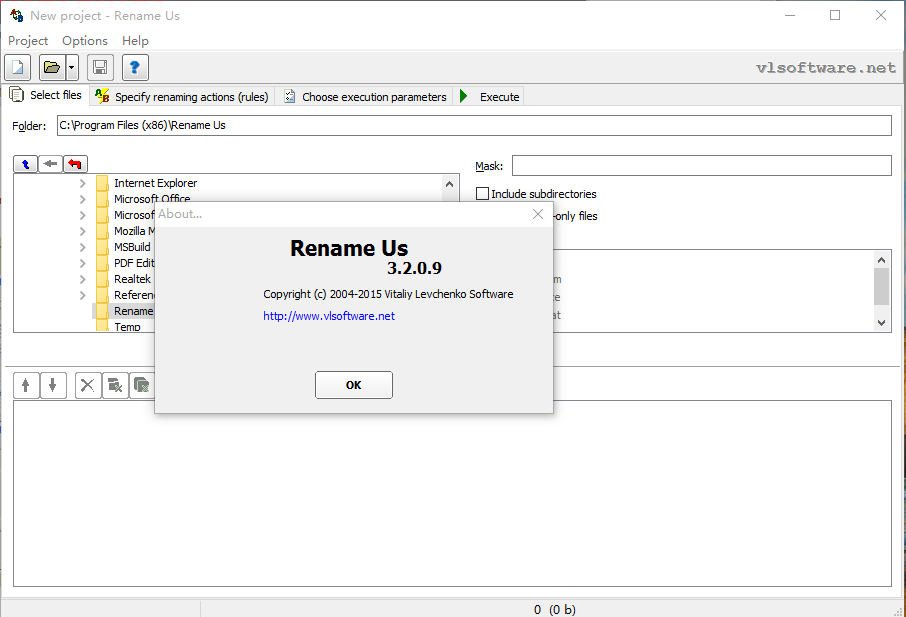Viewport: 906px width, 617px height.
Task: Expand the Internet Explorer folder node
Action: coord(82,184)
